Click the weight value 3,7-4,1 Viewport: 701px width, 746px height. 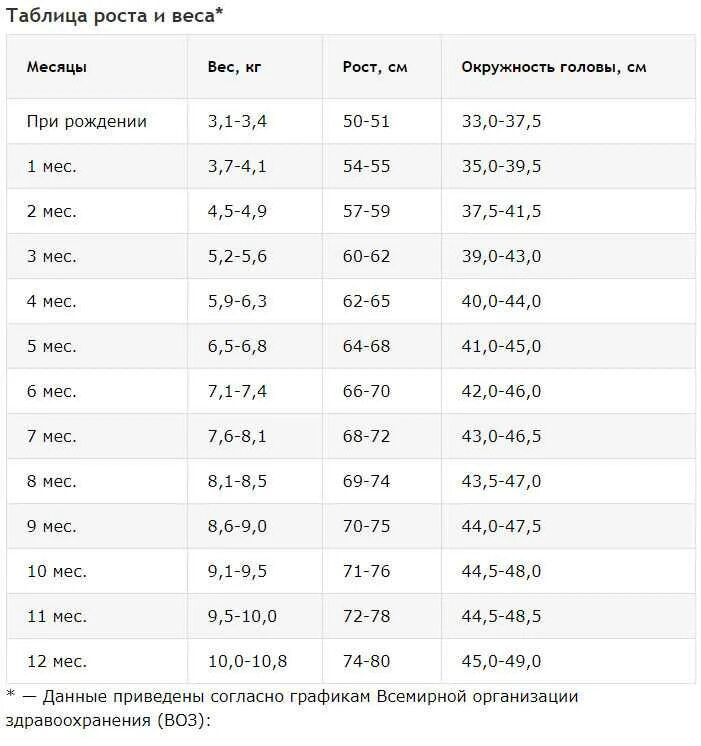[x=237, y=167]
